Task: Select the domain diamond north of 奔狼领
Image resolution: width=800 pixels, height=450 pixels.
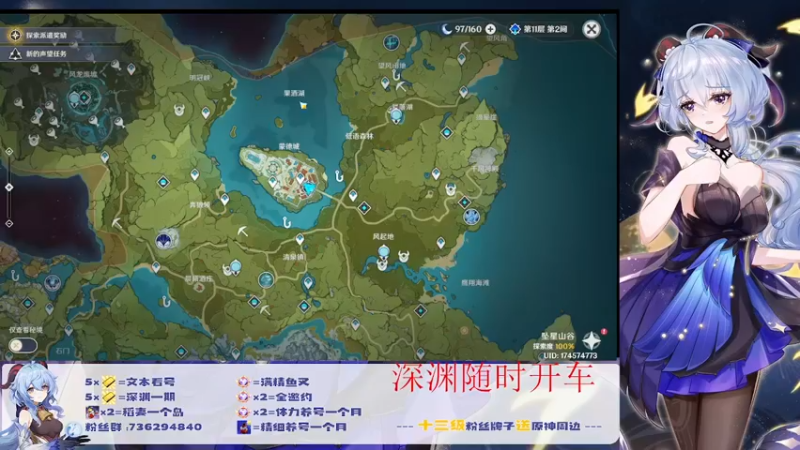Action: click(x=163, y=182)
